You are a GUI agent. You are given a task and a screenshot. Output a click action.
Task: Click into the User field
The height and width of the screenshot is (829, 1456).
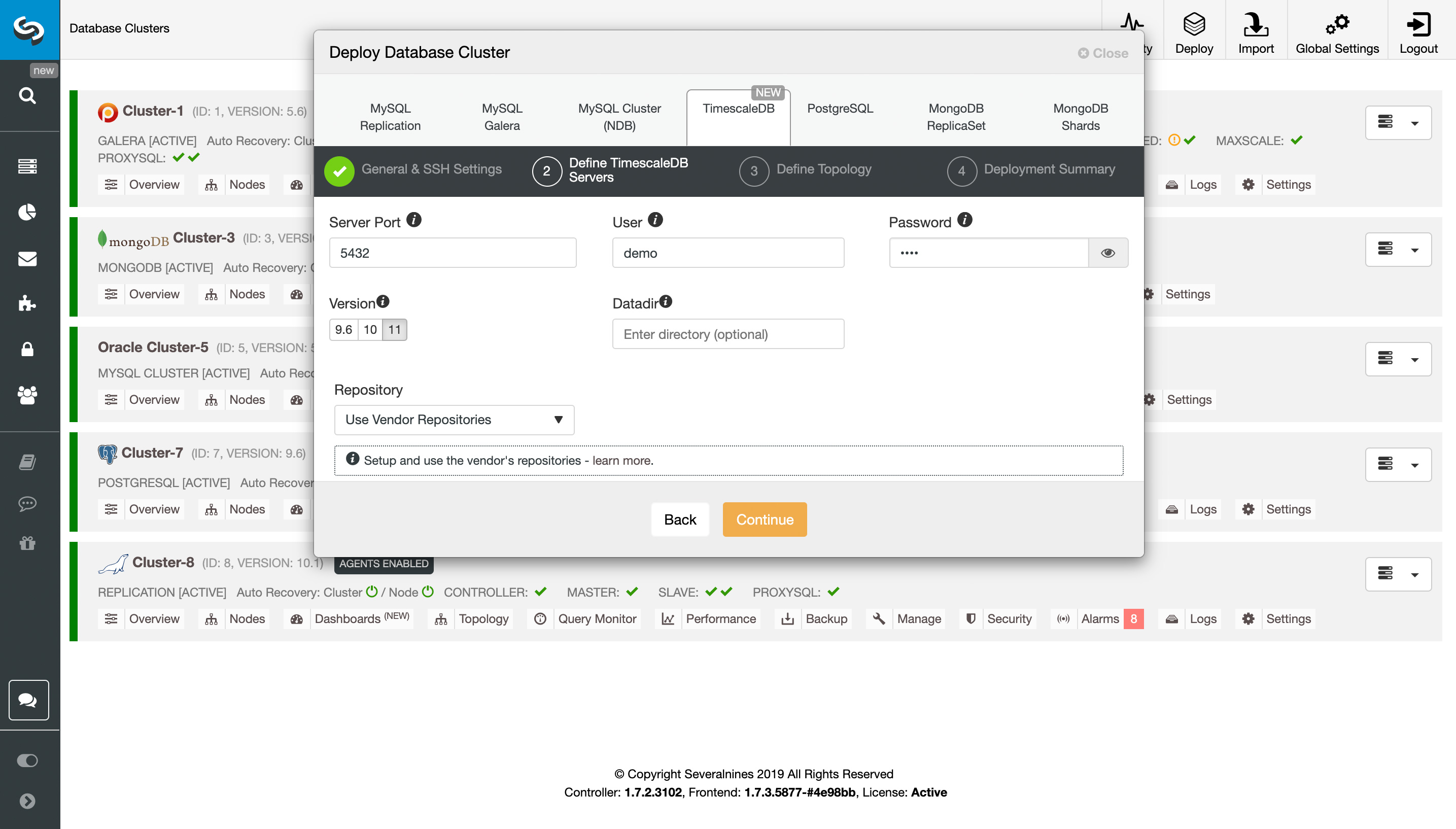728,253
